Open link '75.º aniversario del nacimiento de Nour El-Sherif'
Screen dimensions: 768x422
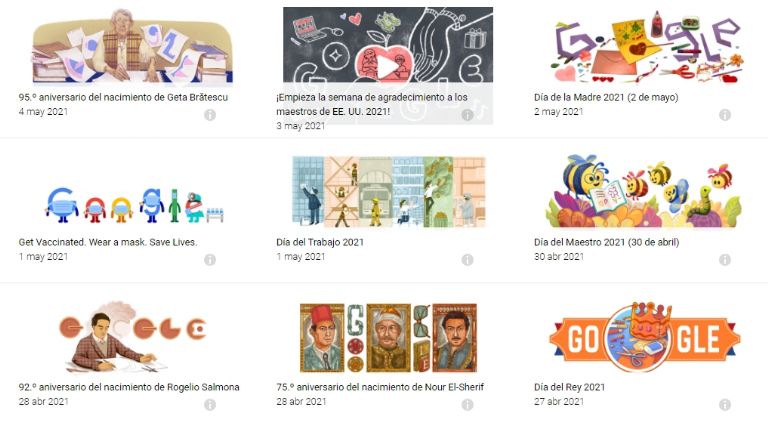[x=380, y=387]
